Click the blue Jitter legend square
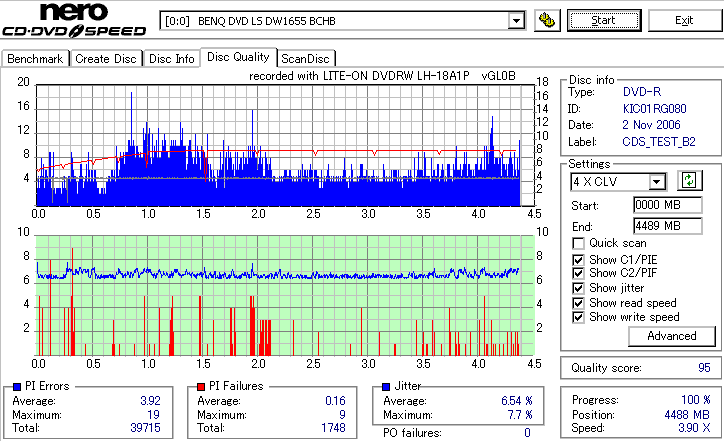This screenshot has width=724, height=441. coord(386,387)
